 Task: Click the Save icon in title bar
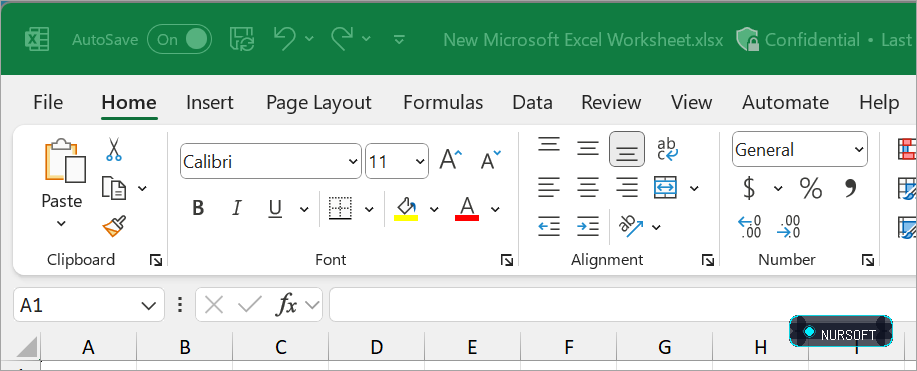point(241,39)
